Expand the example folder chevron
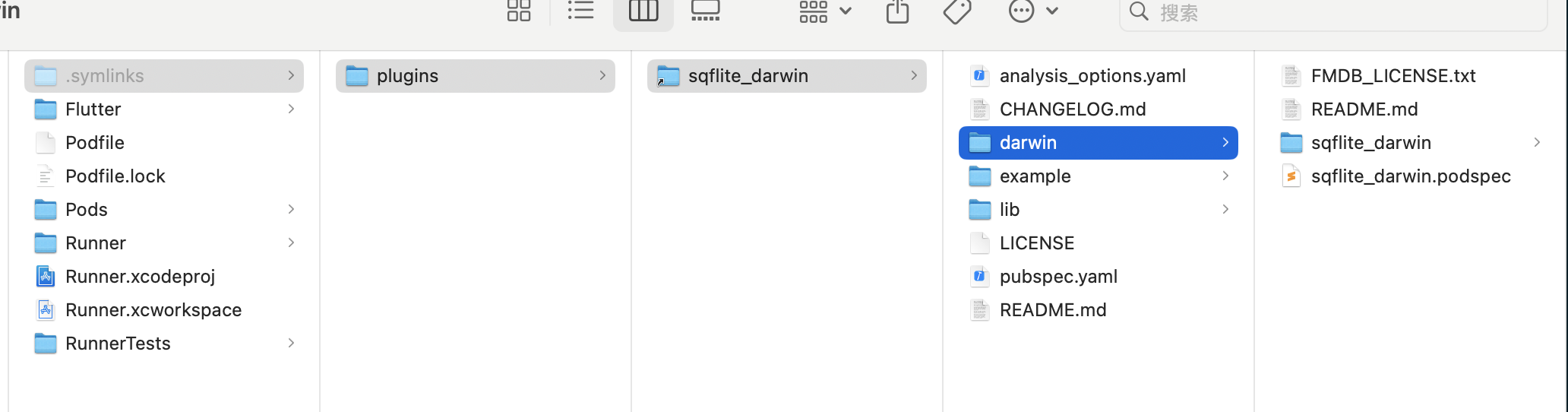The image size is (1568, 412). pos(1225,176)
